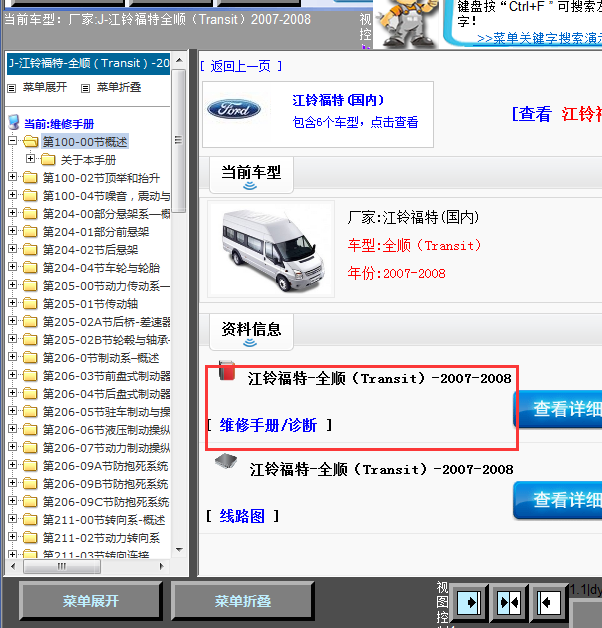
Task: Expand the 第211-00节转向系-概述 node
Action: click(x=12, y=519)
